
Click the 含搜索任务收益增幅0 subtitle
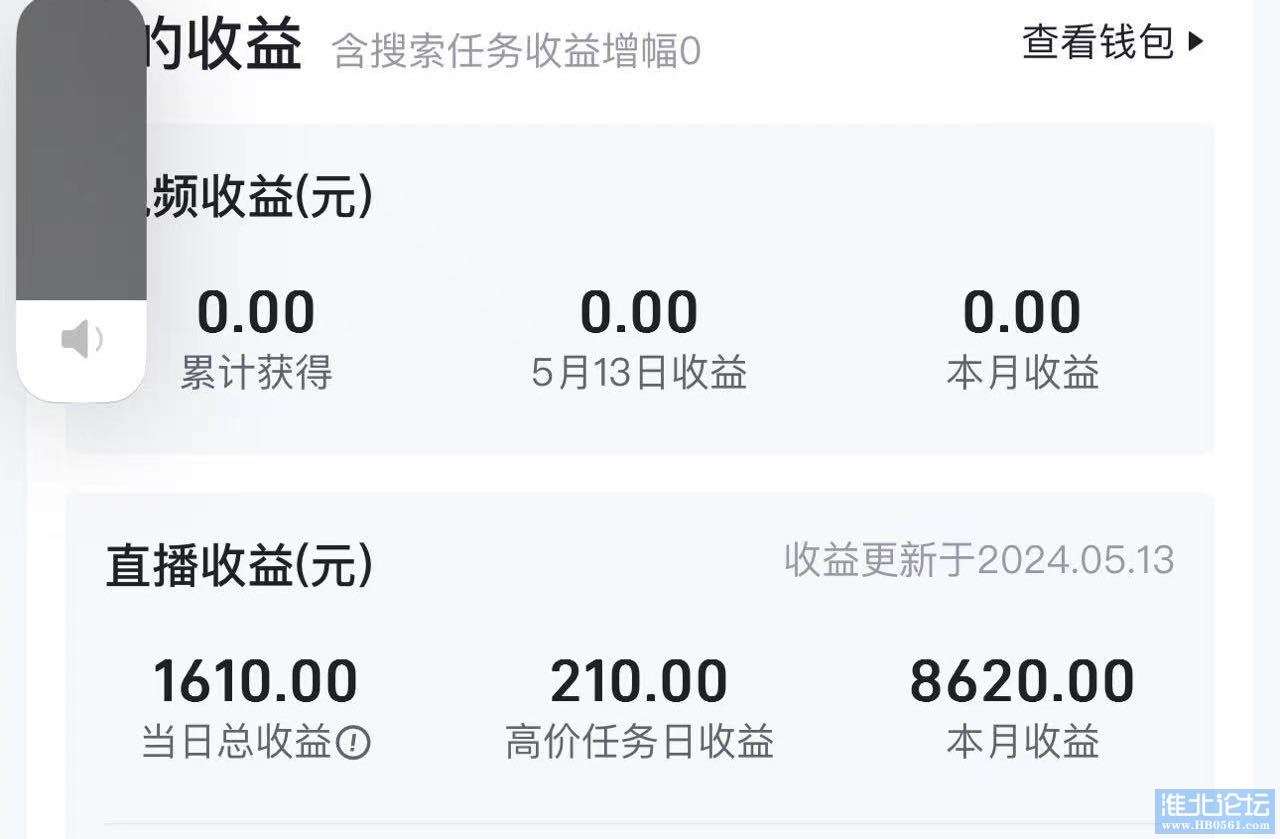click(x=516, y=51)
